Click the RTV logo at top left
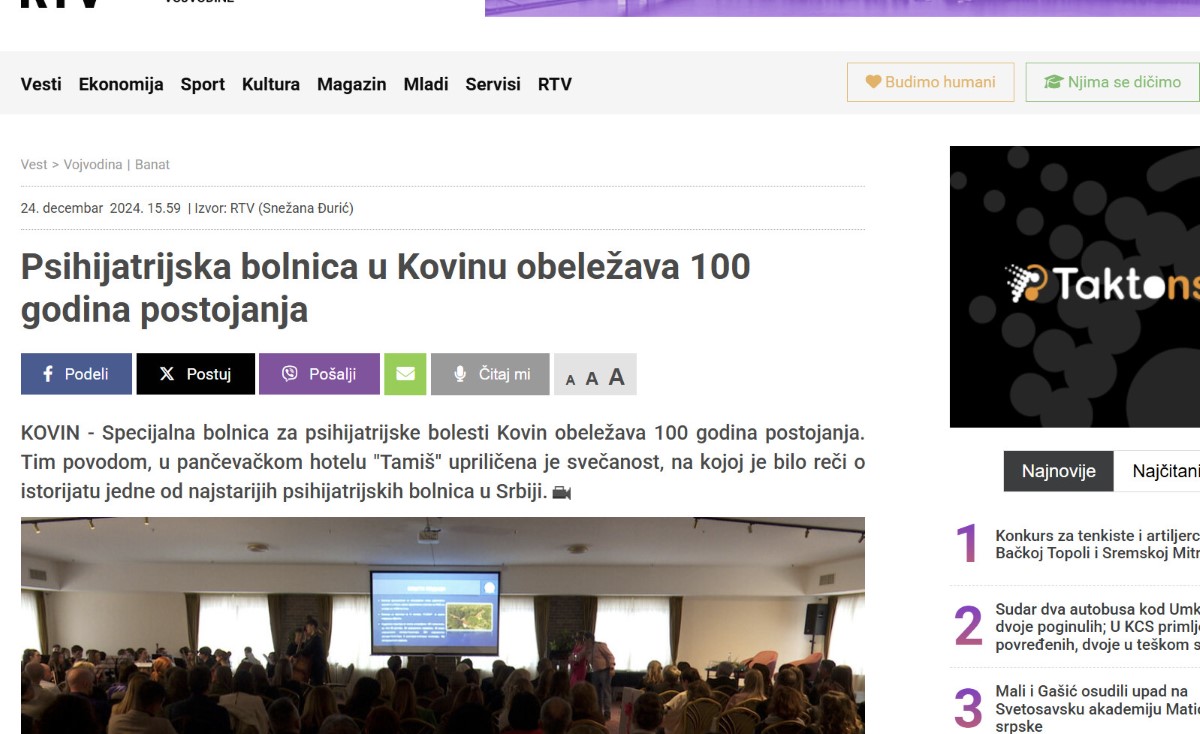 pos(60,3)
